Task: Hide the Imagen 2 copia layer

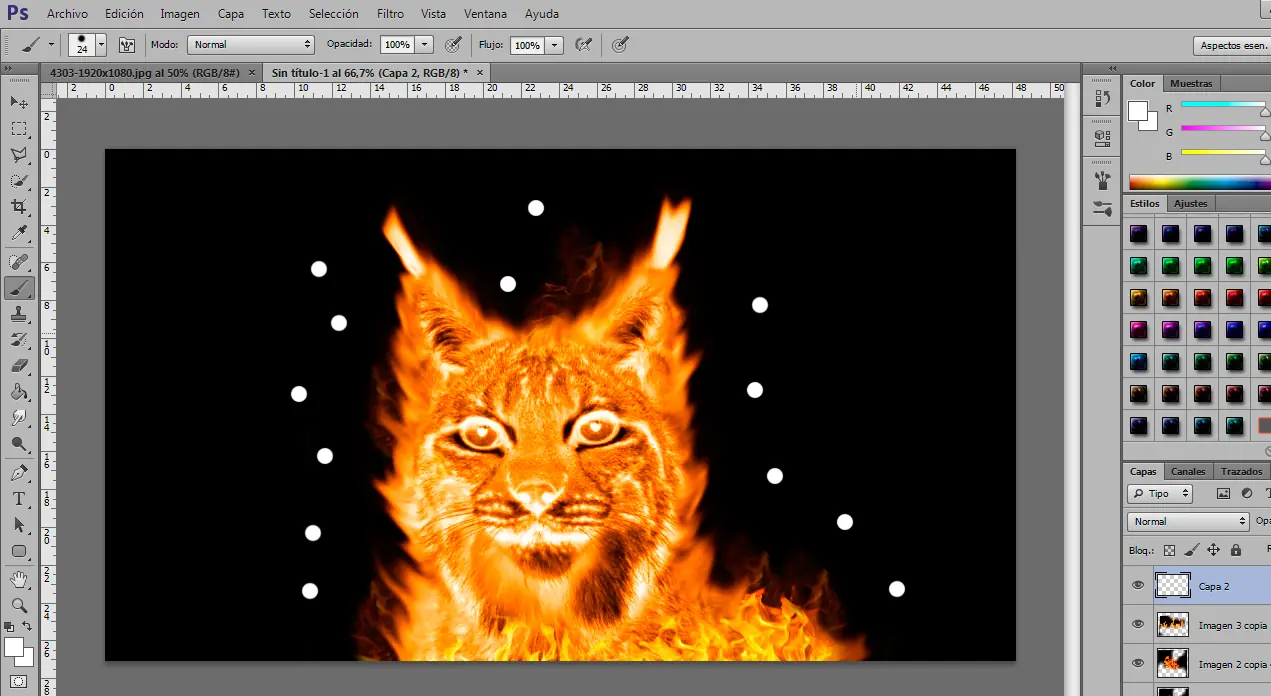Action: (x=1138, y=663)
